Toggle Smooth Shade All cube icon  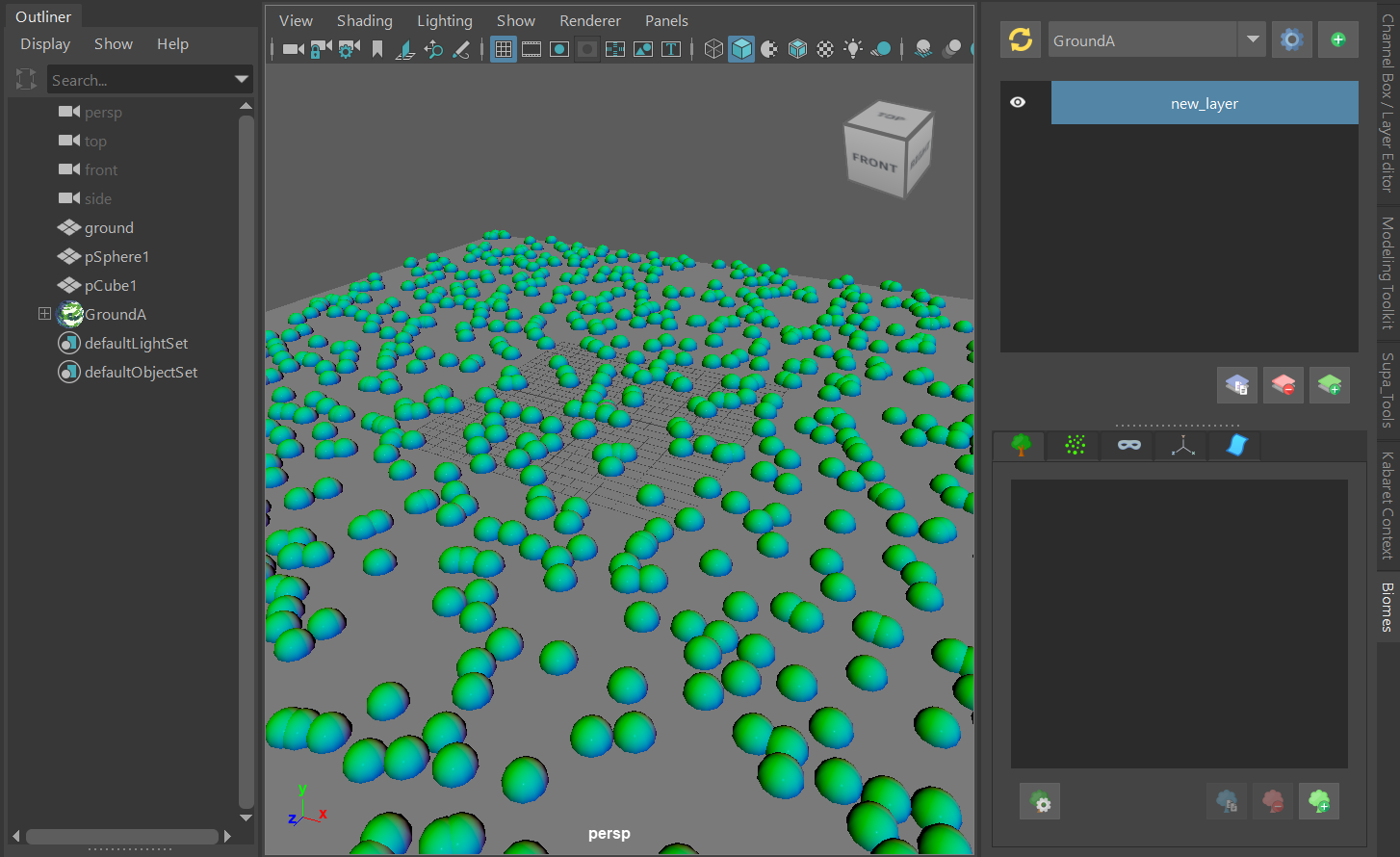point(741,49)
